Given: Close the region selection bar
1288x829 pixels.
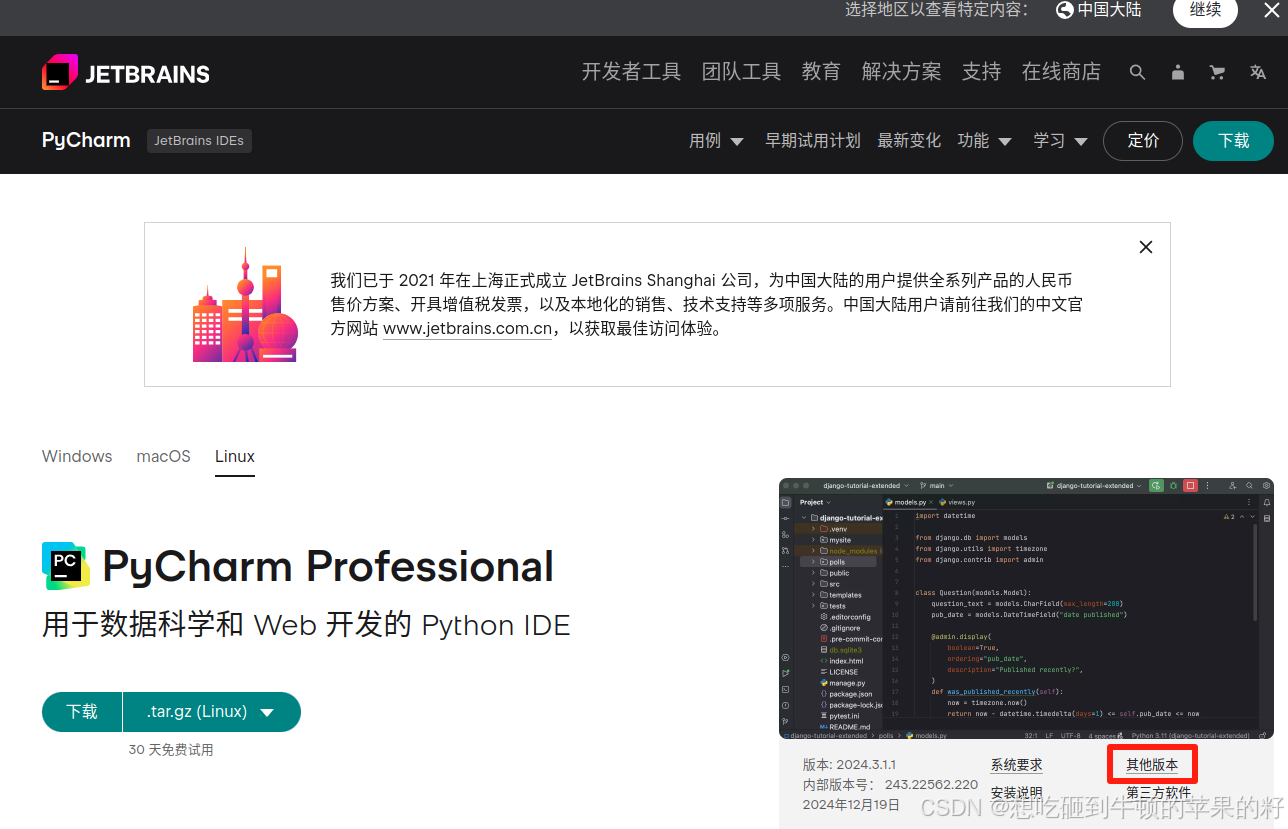Looking at the screenshot, I should 1271,10.
